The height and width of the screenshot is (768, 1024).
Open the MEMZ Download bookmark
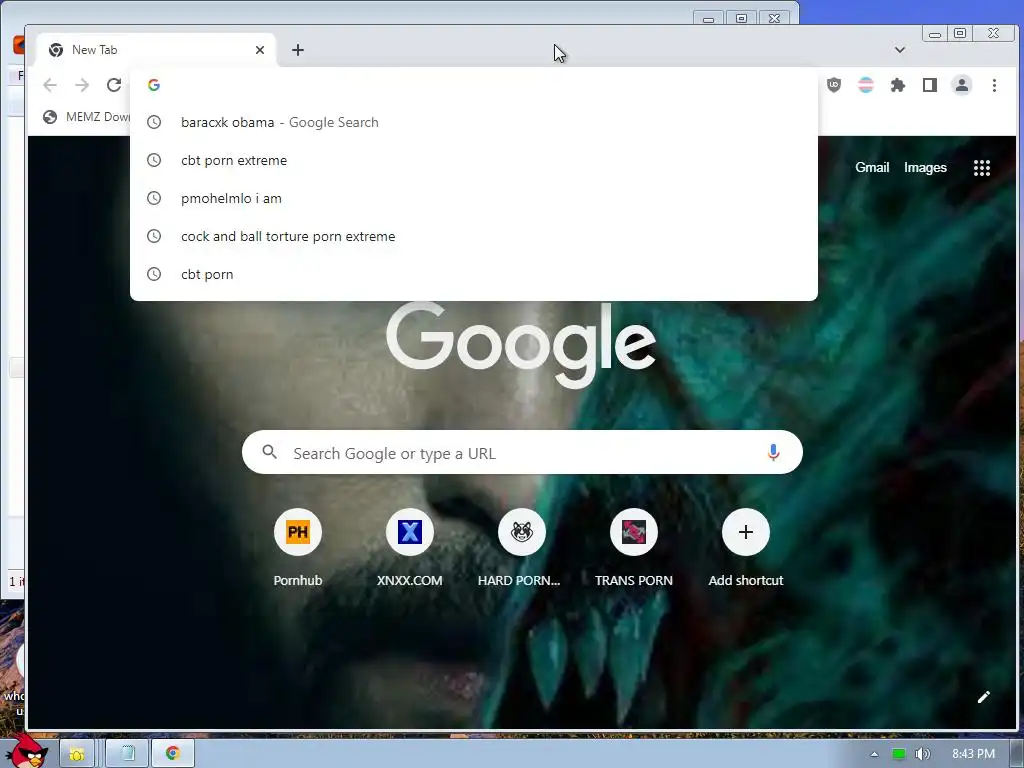tap(86, 117)
